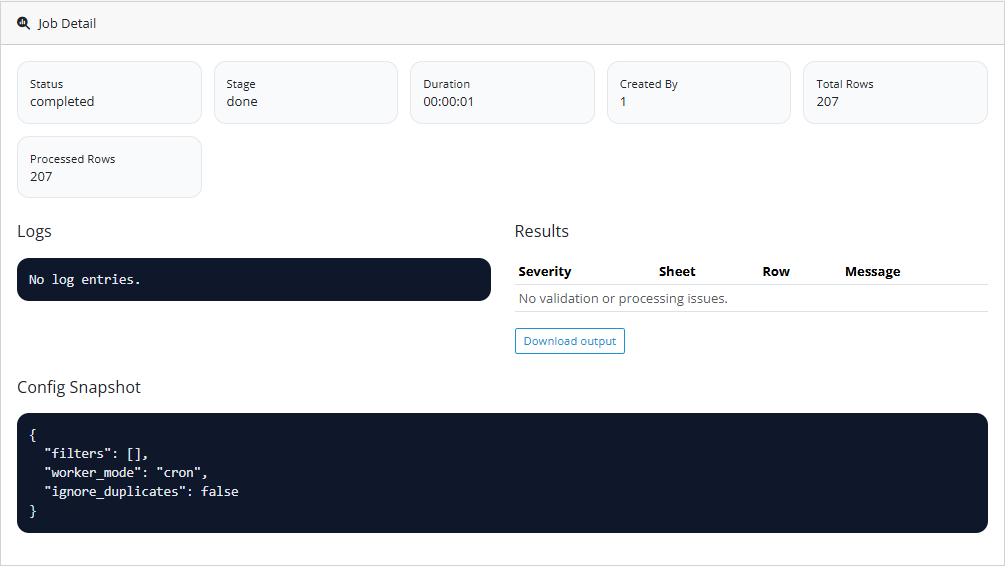Click the Processed Rows card
The image size is (1005, 566).
tap(109, 167)
